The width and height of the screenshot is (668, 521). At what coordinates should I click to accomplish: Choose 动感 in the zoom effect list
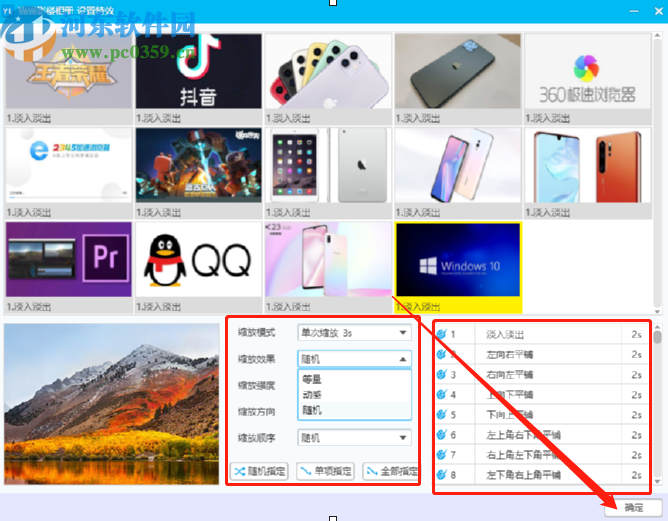coord(354,394)
